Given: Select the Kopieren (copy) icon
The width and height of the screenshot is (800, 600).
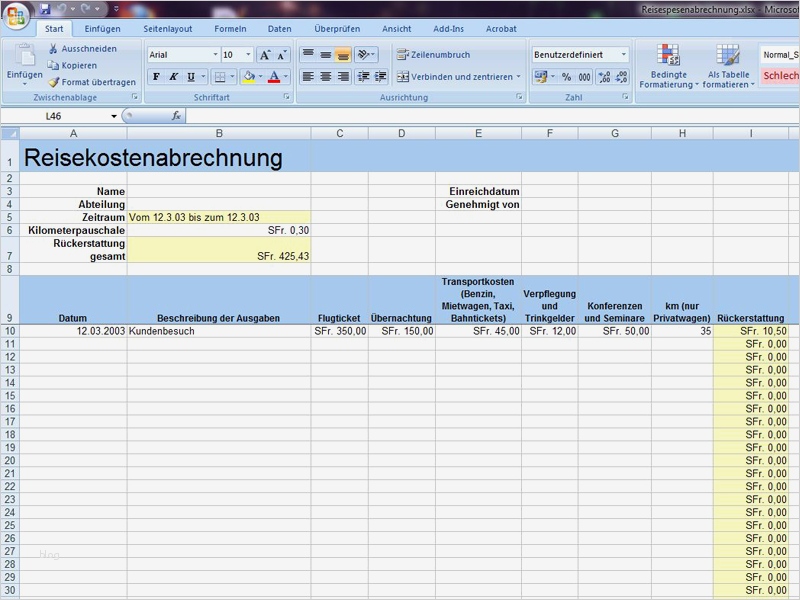Looking at the screenshot, I should pos(52,65).
